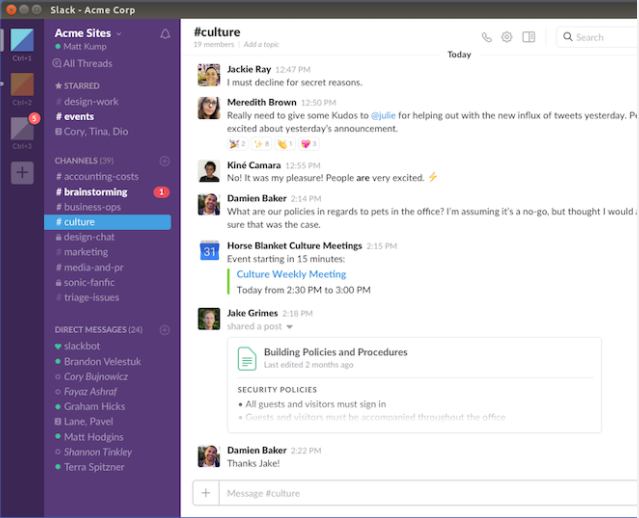Click Meredith Brown's avatar

pos(209,108)
